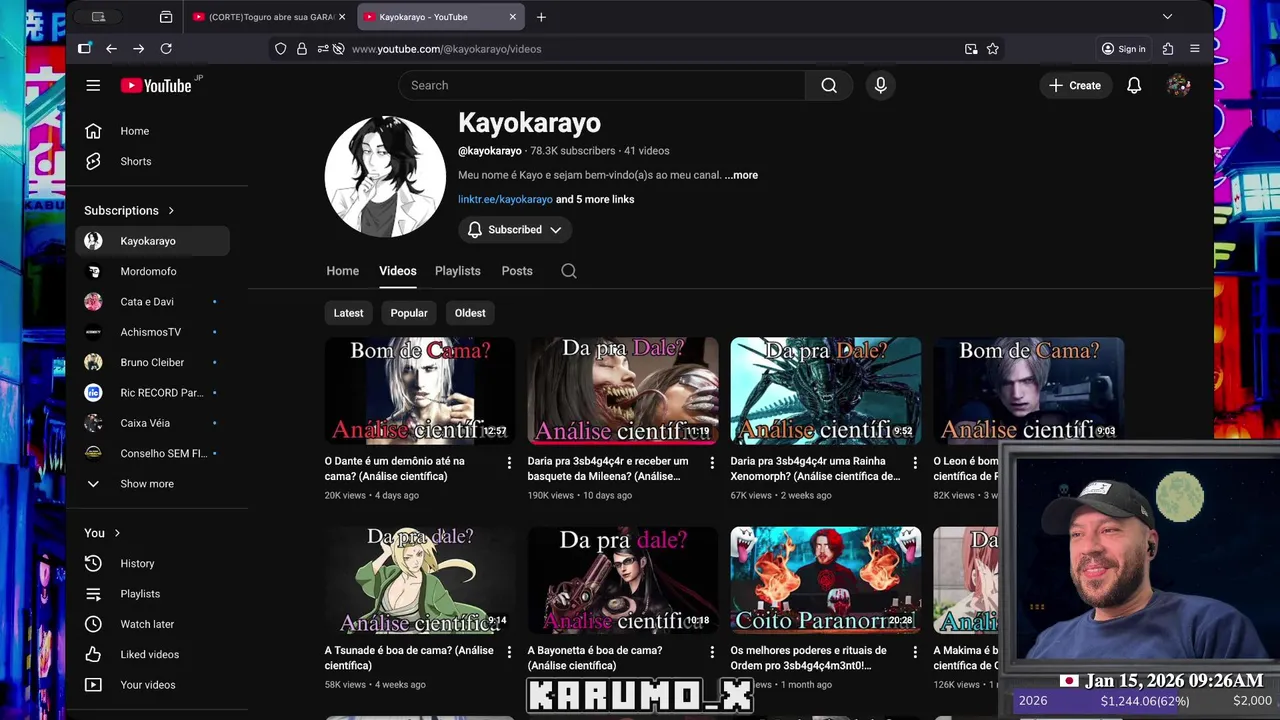Viewport: 1280px width, 720px height.
Task: Click the browser Sign in button
Action: point(1123,49)
